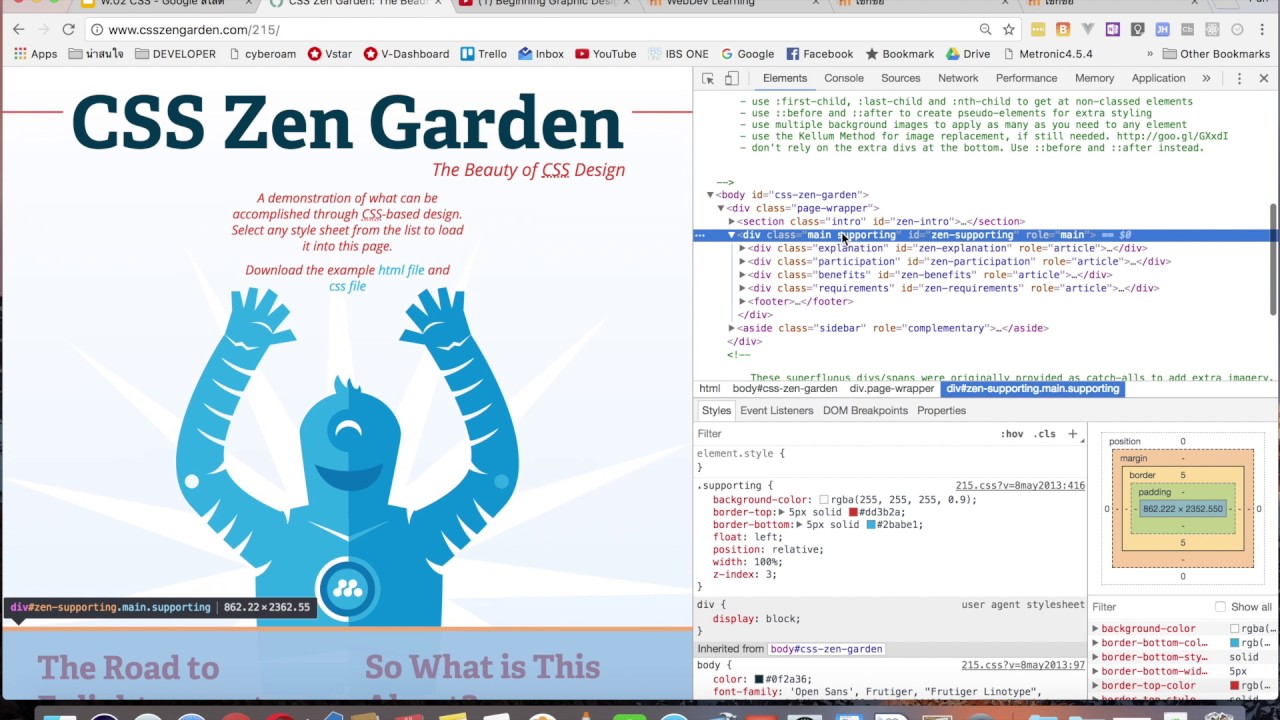Switch to the Console tab
1280x720 pixels.
point(844,78)
